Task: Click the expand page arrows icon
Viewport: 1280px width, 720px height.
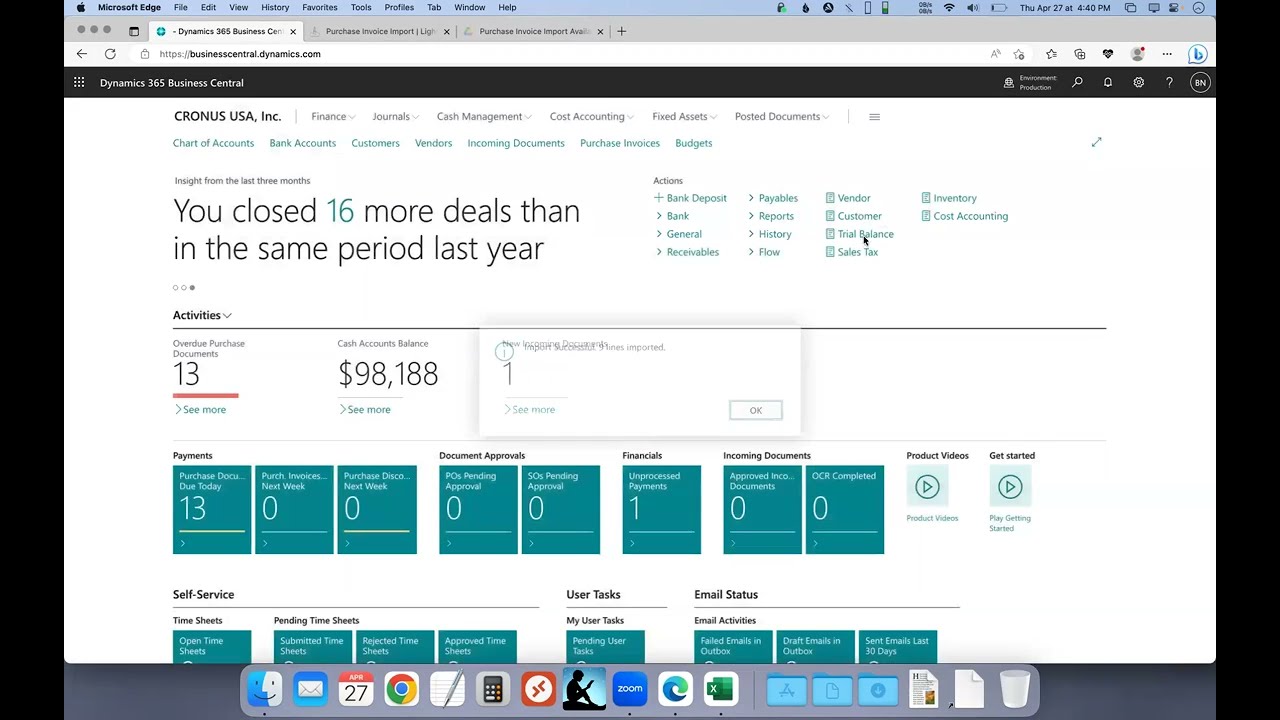Action: tap(1096, 143)
